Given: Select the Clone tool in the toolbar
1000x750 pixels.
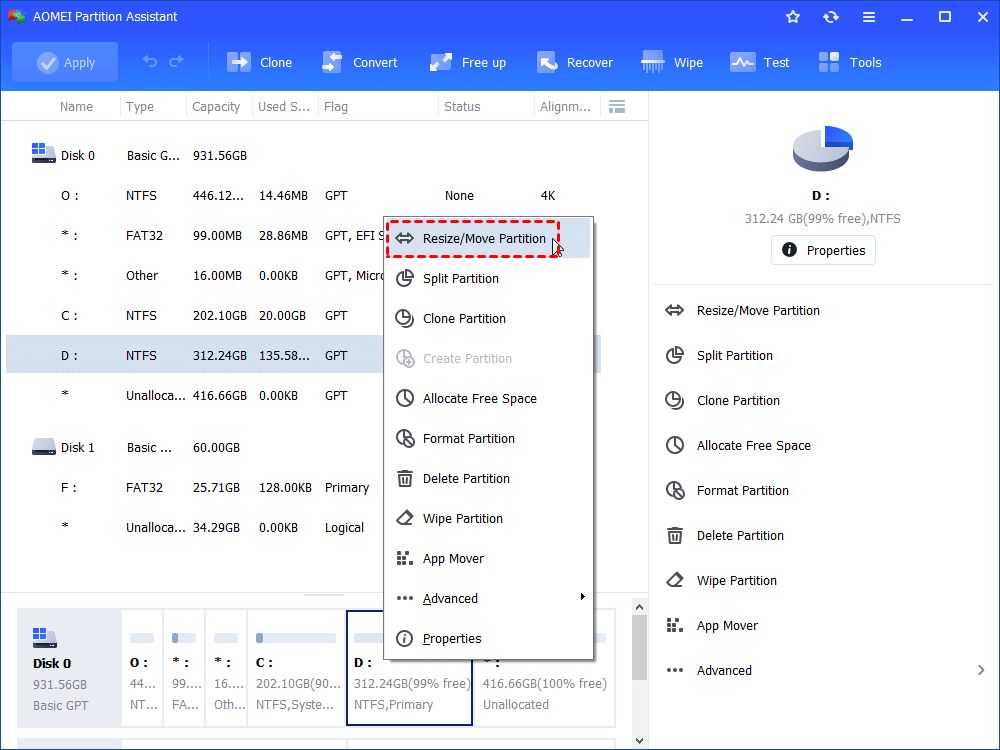Looking at the screenshot, I should (x=259, y=61).
